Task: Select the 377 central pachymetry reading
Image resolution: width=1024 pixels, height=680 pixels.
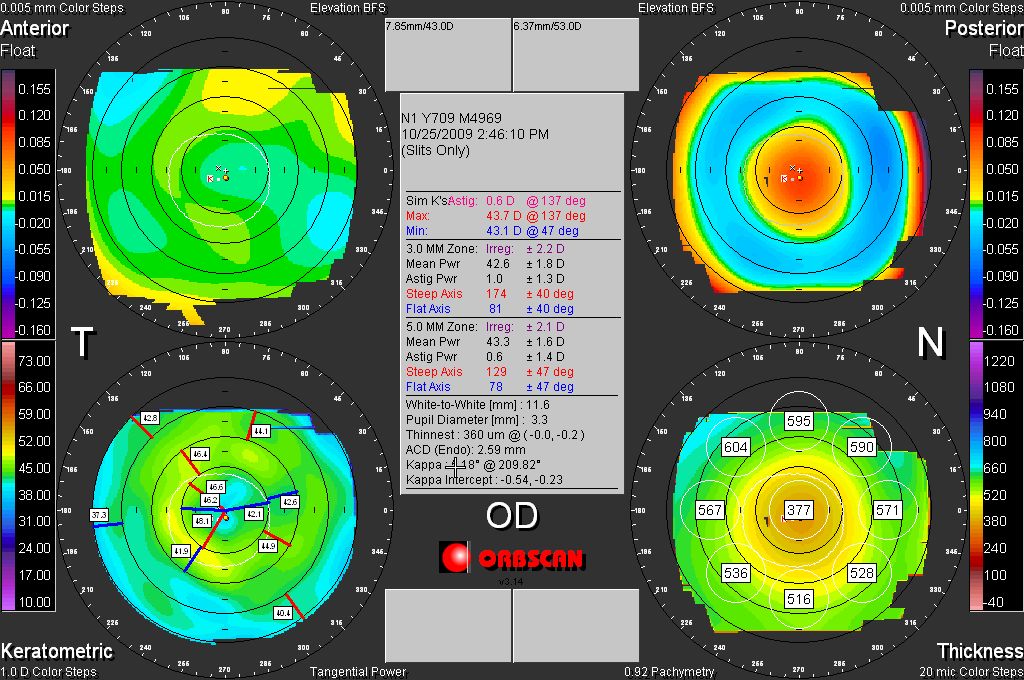Action: pos(798,510)
